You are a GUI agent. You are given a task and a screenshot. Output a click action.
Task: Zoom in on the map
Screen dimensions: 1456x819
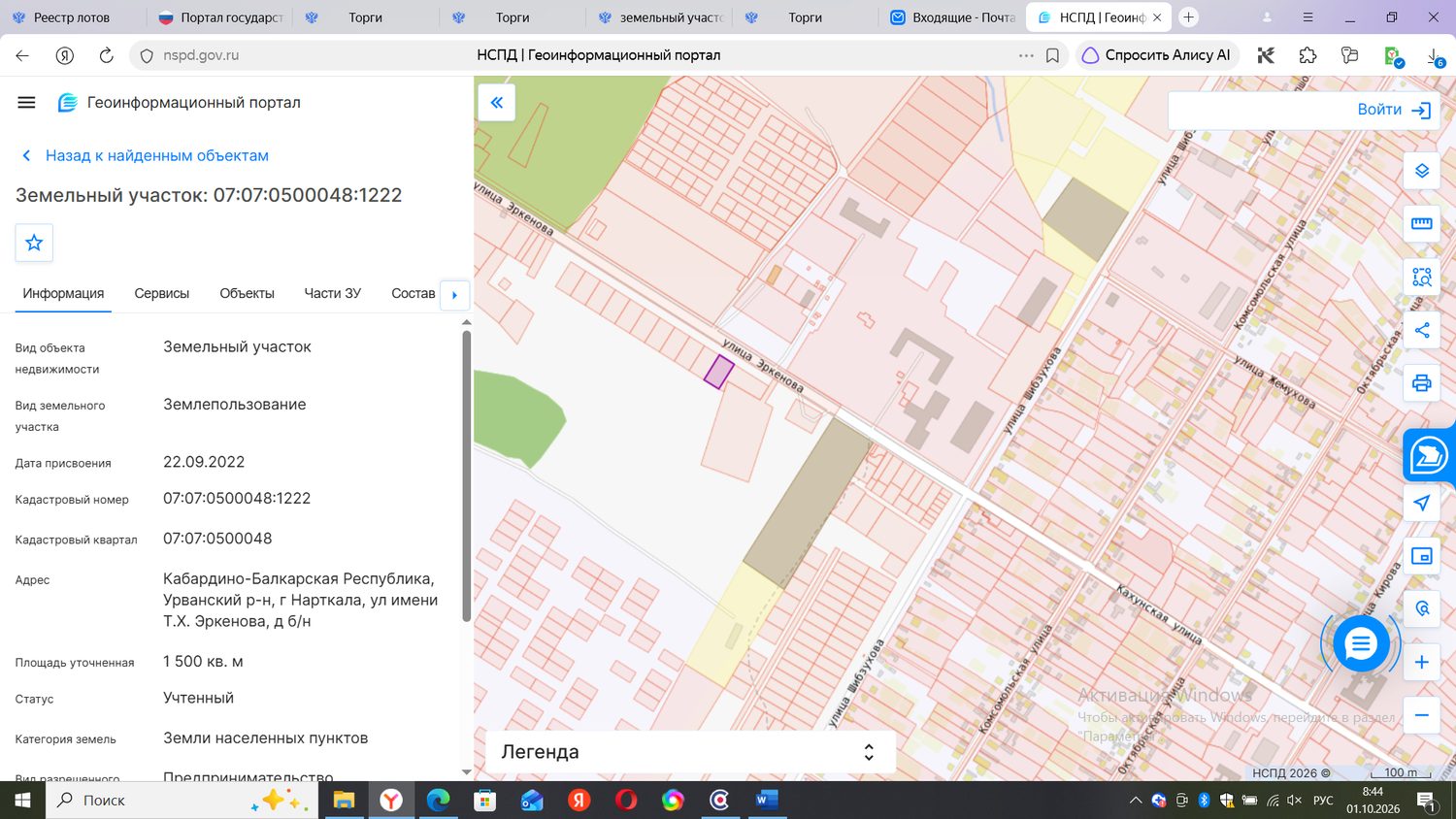1421,662
